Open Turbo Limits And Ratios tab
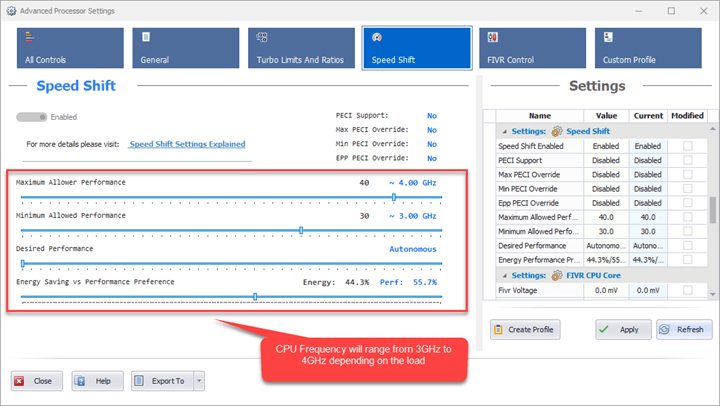The width and height of the screenshot is (720, 406). click(x=301, y=48)
